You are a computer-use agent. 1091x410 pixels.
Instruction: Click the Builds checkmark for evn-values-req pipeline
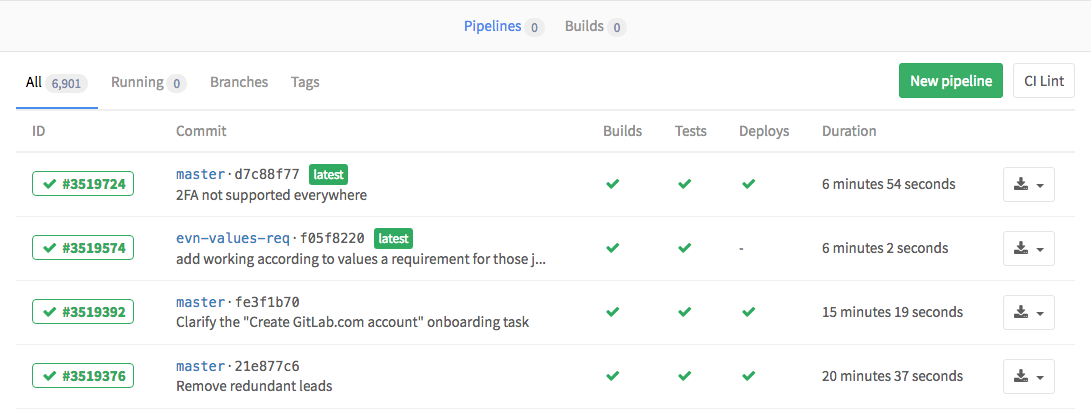[x=613, y=248]
